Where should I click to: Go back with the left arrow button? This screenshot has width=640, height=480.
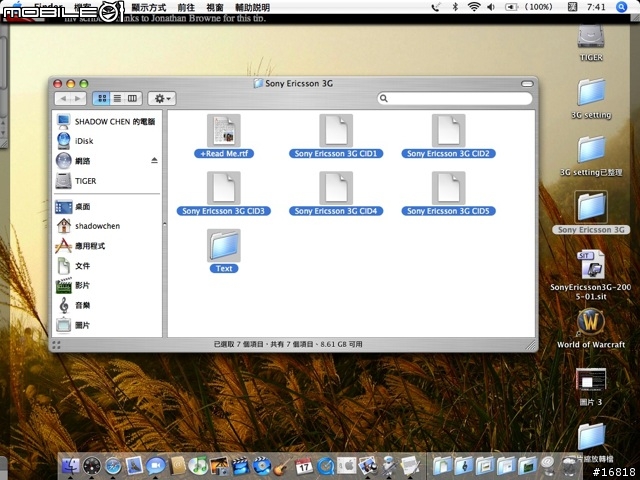tap(63, 98)
